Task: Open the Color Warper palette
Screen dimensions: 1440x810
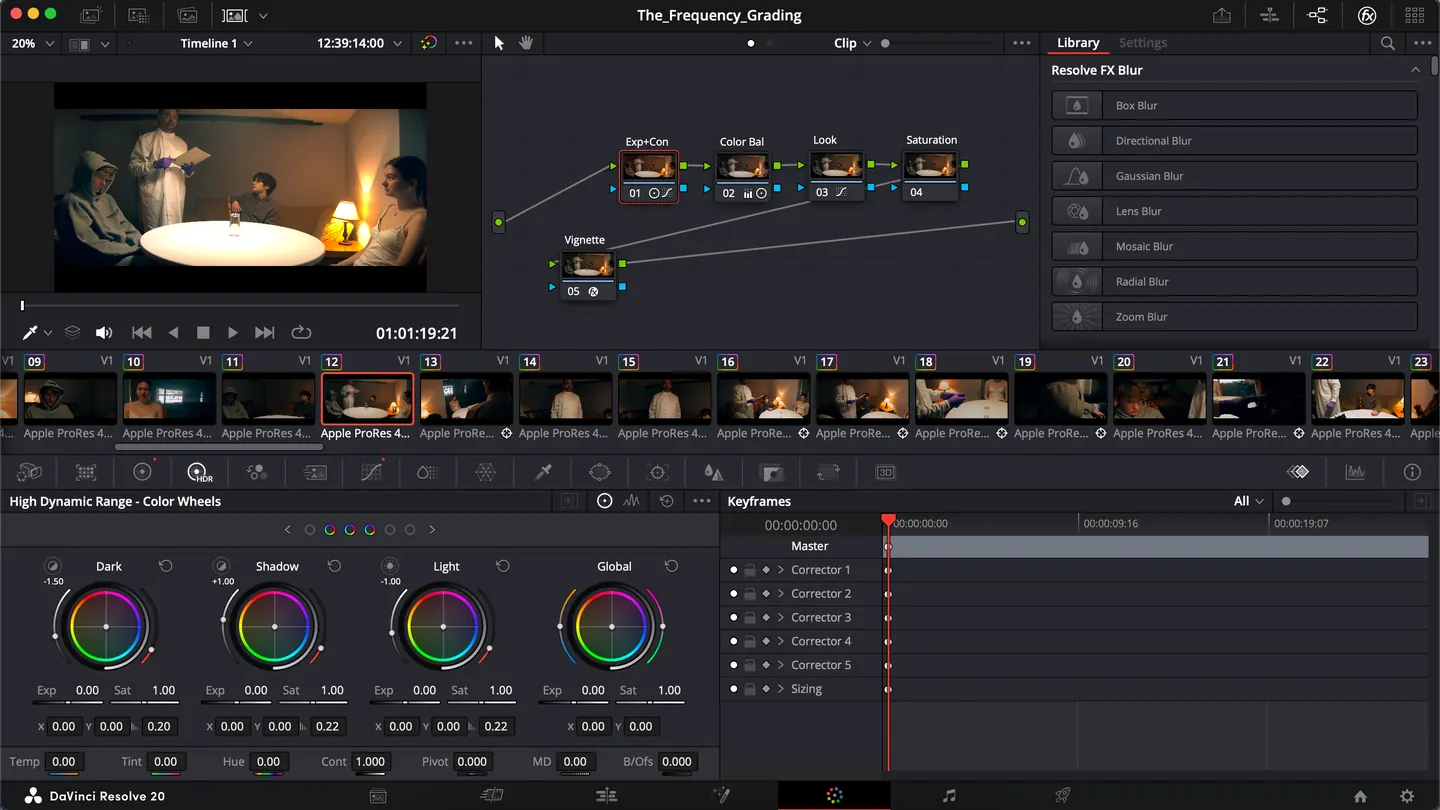Action: (x=485, y=472)
